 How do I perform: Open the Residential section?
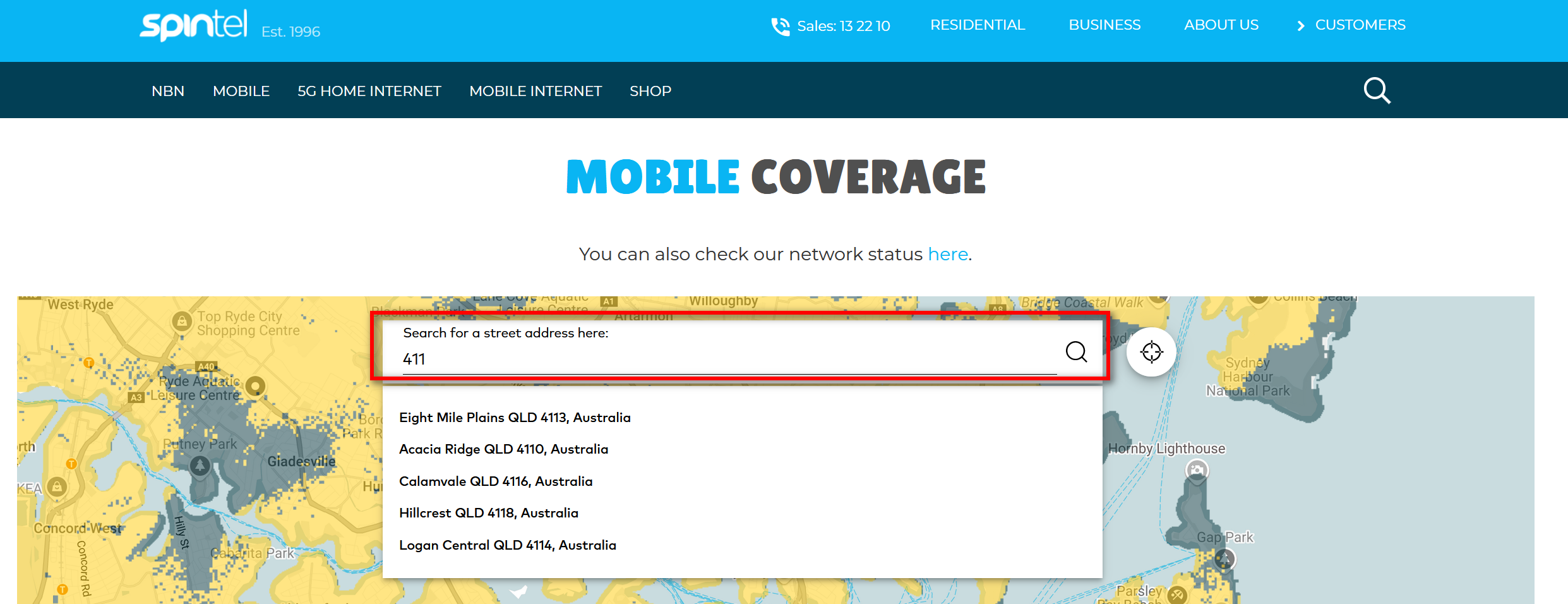(978, 25)
